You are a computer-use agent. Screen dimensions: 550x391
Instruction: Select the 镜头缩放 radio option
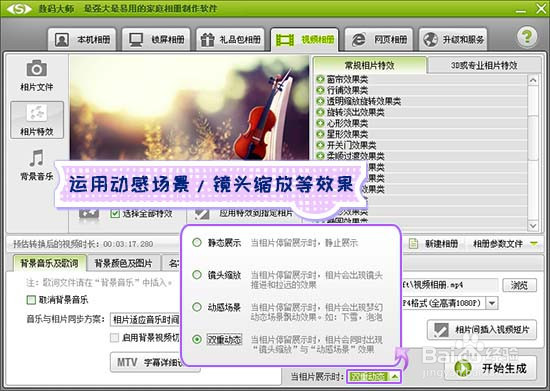pyautogui.click(x=197, y=275)
